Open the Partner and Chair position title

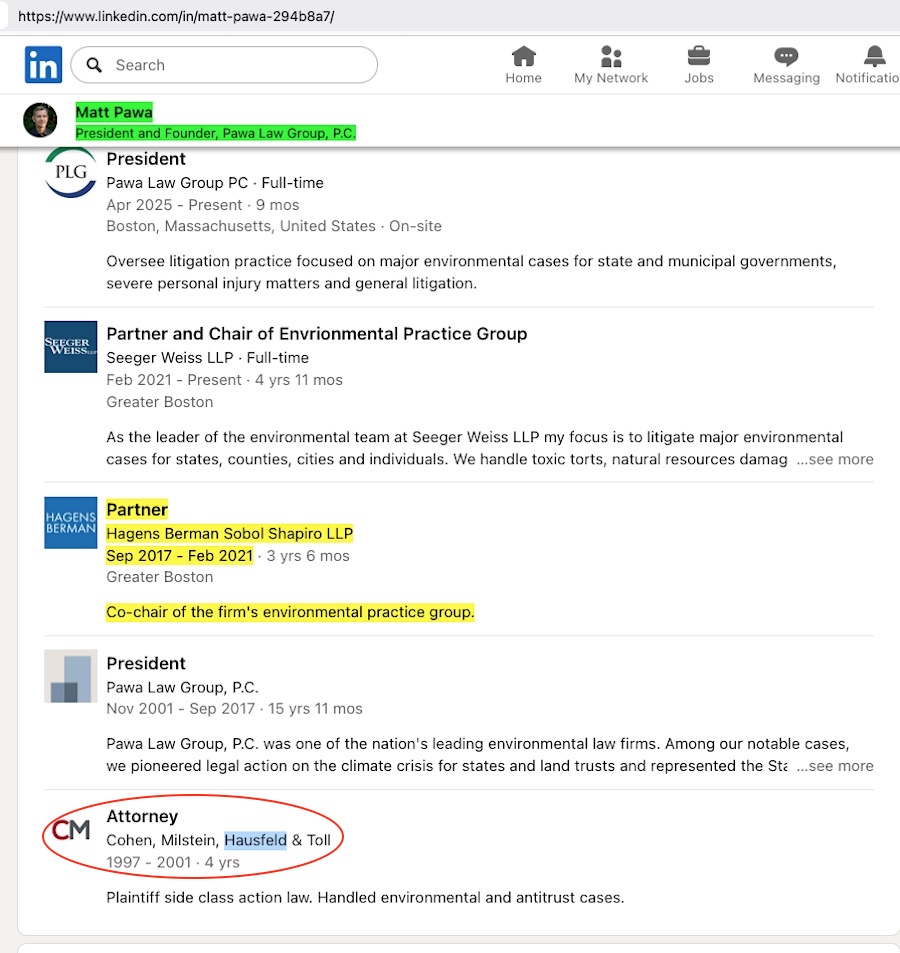316,334
